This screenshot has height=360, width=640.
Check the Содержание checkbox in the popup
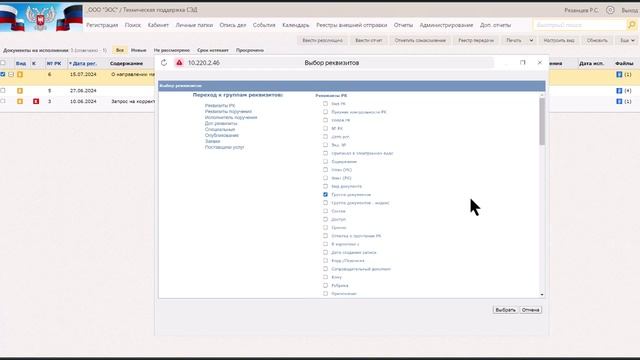click(x=325, y=161)
